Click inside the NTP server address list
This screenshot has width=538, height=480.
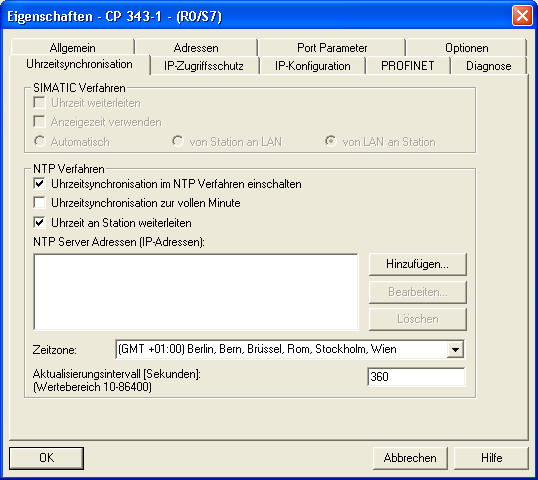tap(196, 292)
